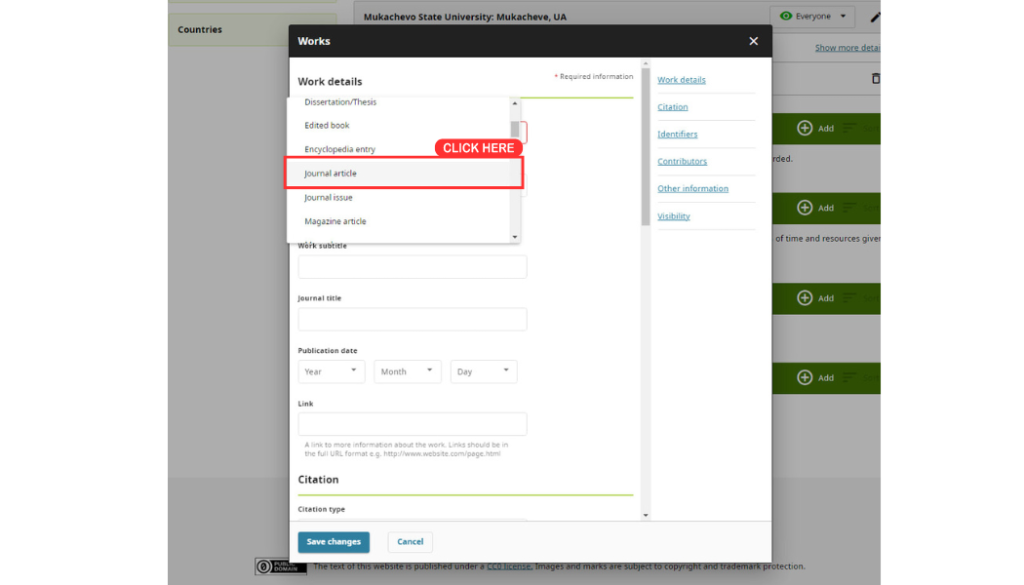This screenshot has width=1024, height=585.
Task: Close the Works dialog with the X
Action: (x=753, y=41)
